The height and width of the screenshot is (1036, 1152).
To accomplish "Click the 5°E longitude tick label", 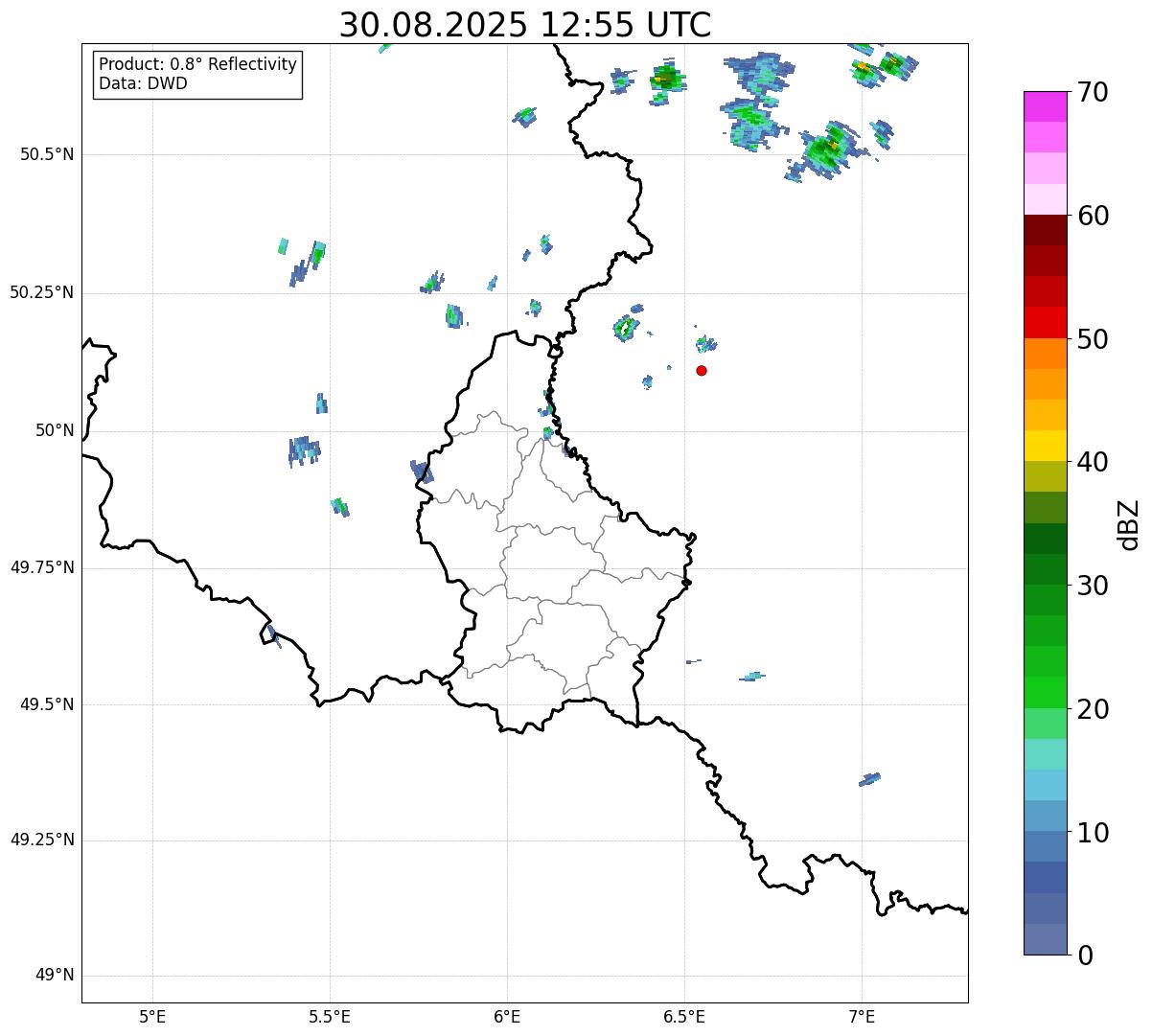I will (152, 1016).
